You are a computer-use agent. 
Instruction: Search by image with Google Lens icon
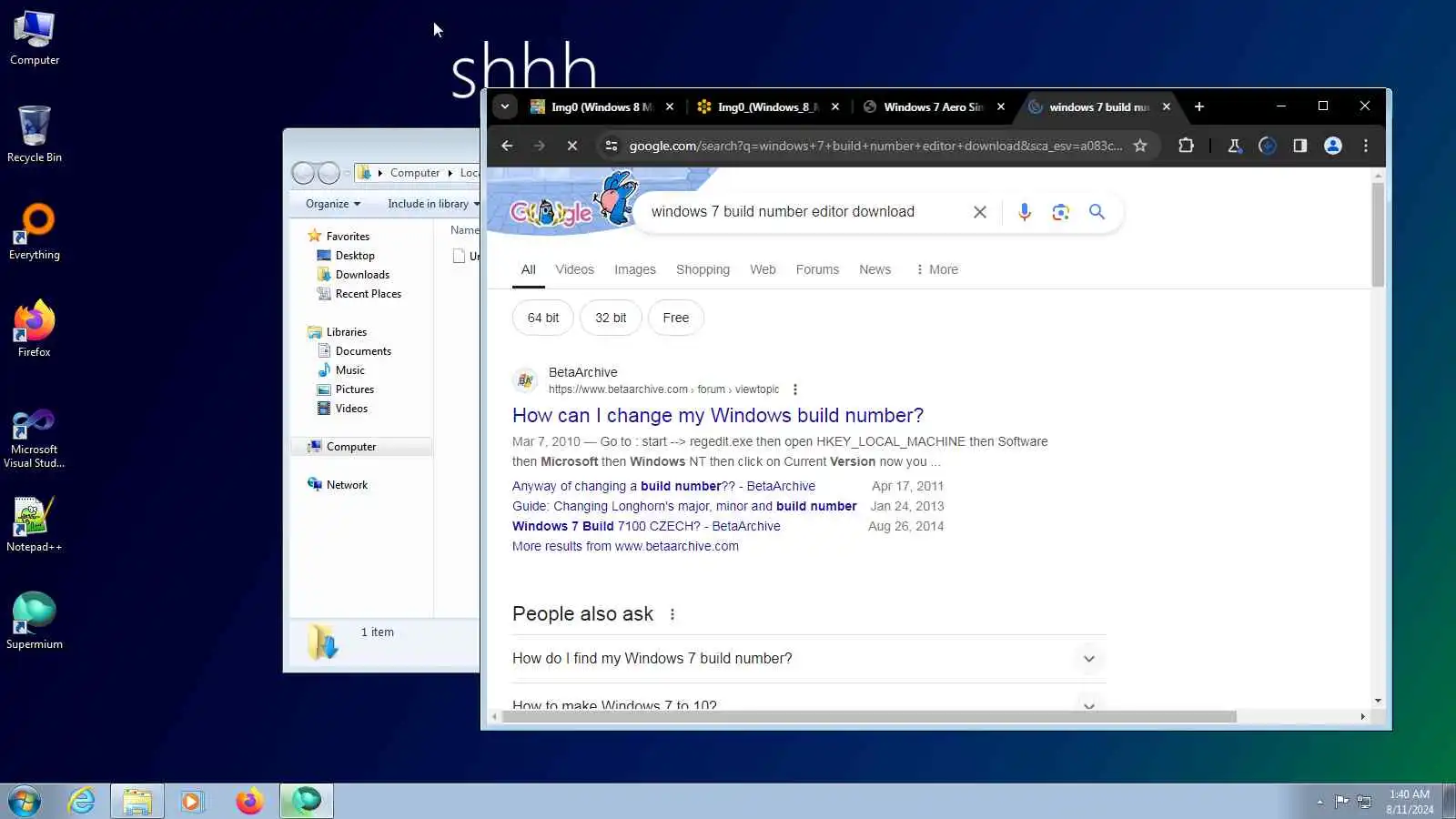click(x=1060, y=212)
